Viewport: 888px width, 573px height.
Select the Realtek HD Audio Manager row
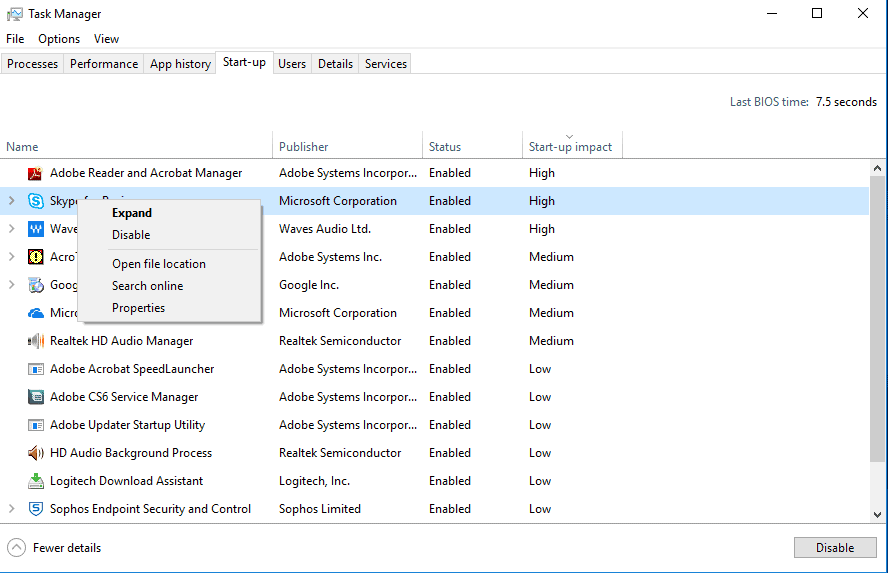point(434,341)
